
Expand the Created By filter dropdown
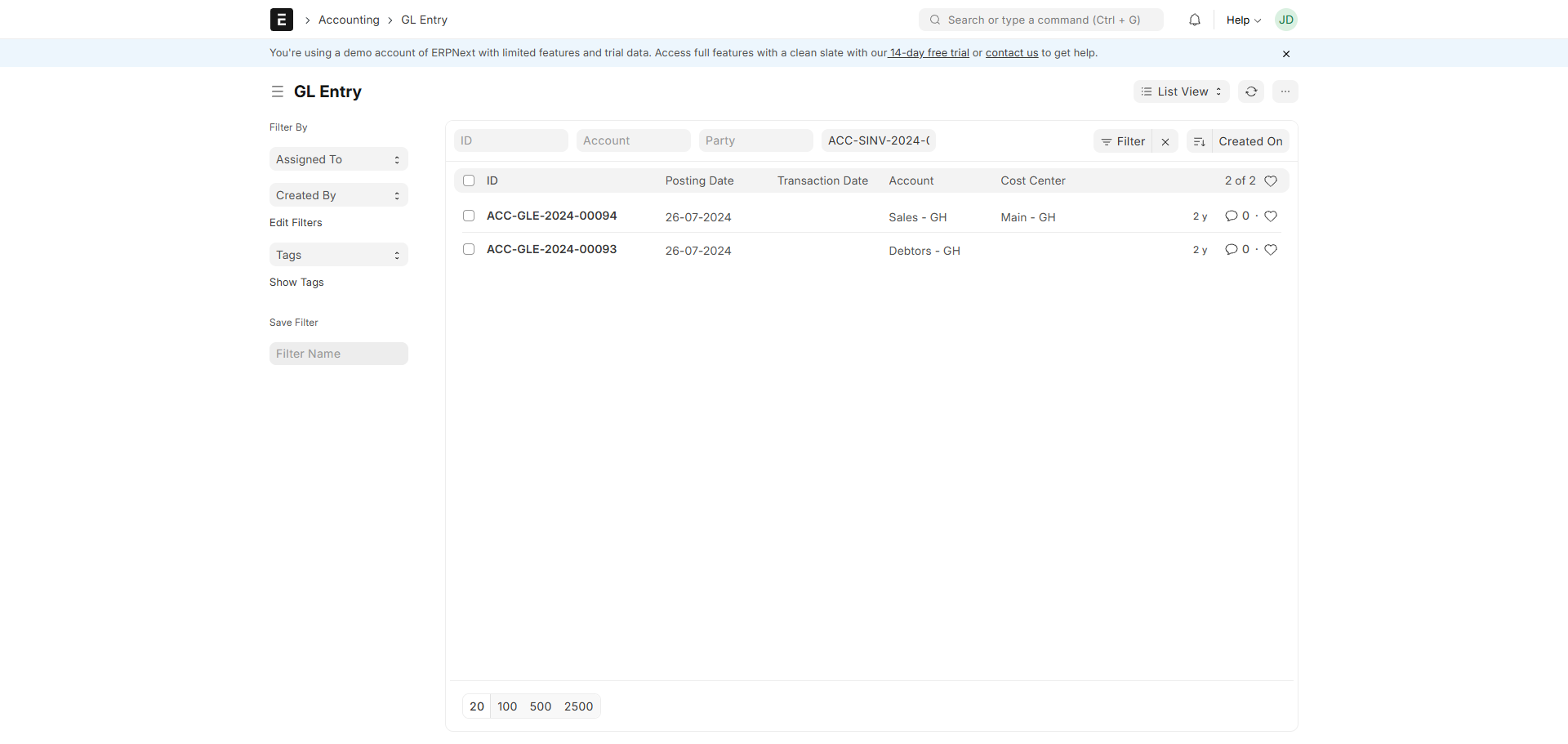[339, 195]
